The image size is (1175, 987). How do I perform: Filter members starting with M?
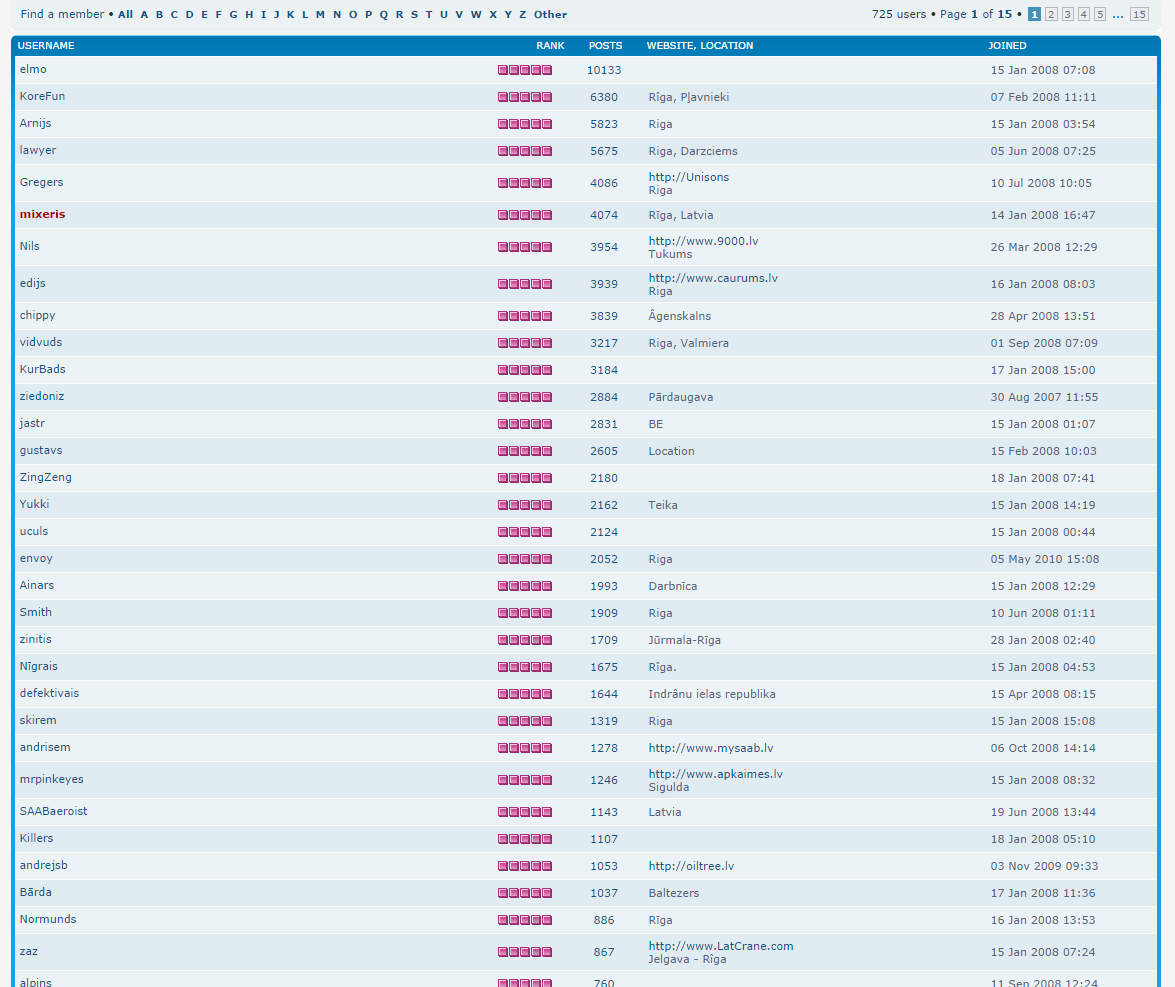(320, 14)
